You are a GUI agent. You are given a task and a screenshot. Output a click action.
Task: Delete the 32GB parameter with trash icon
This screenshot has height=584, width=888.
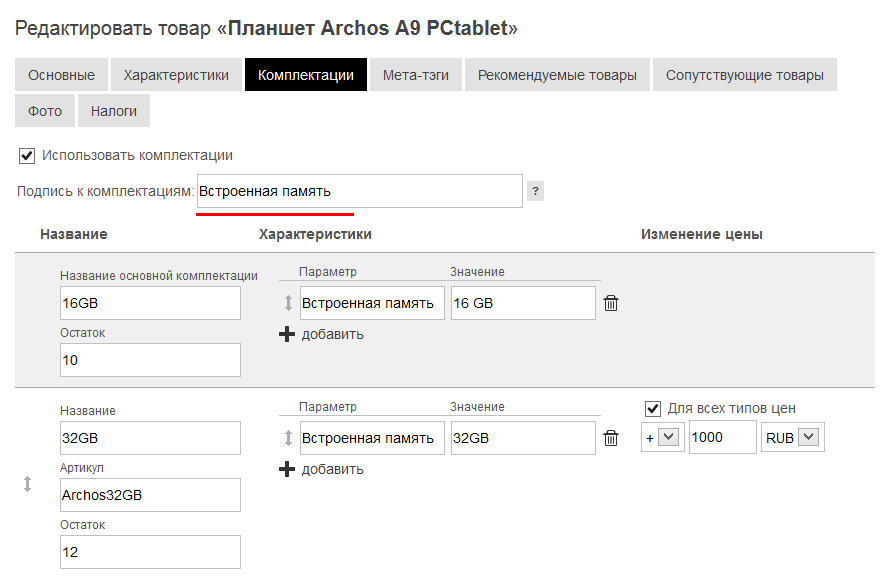pyautogui.click(x=611, y=438)
